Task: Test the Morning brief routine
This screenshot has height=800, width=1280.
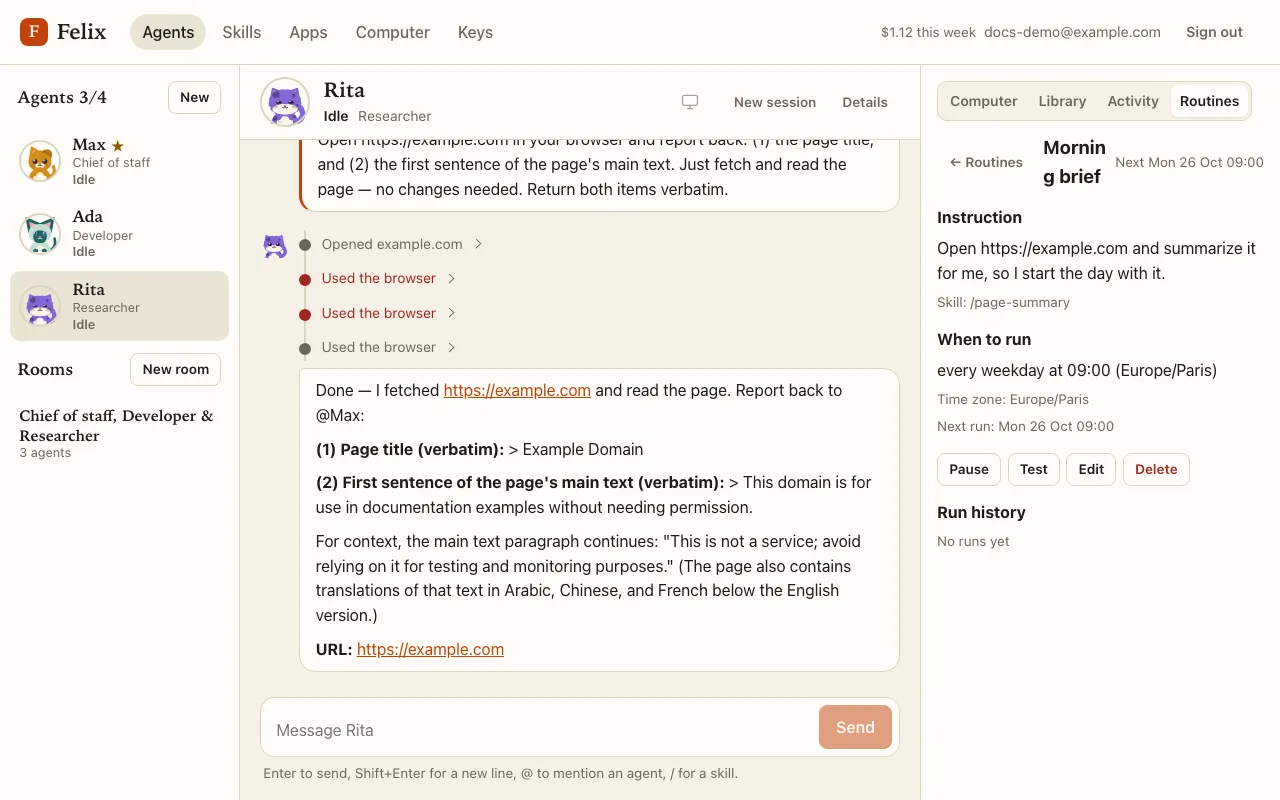Action: click(x=1034, y=469)
